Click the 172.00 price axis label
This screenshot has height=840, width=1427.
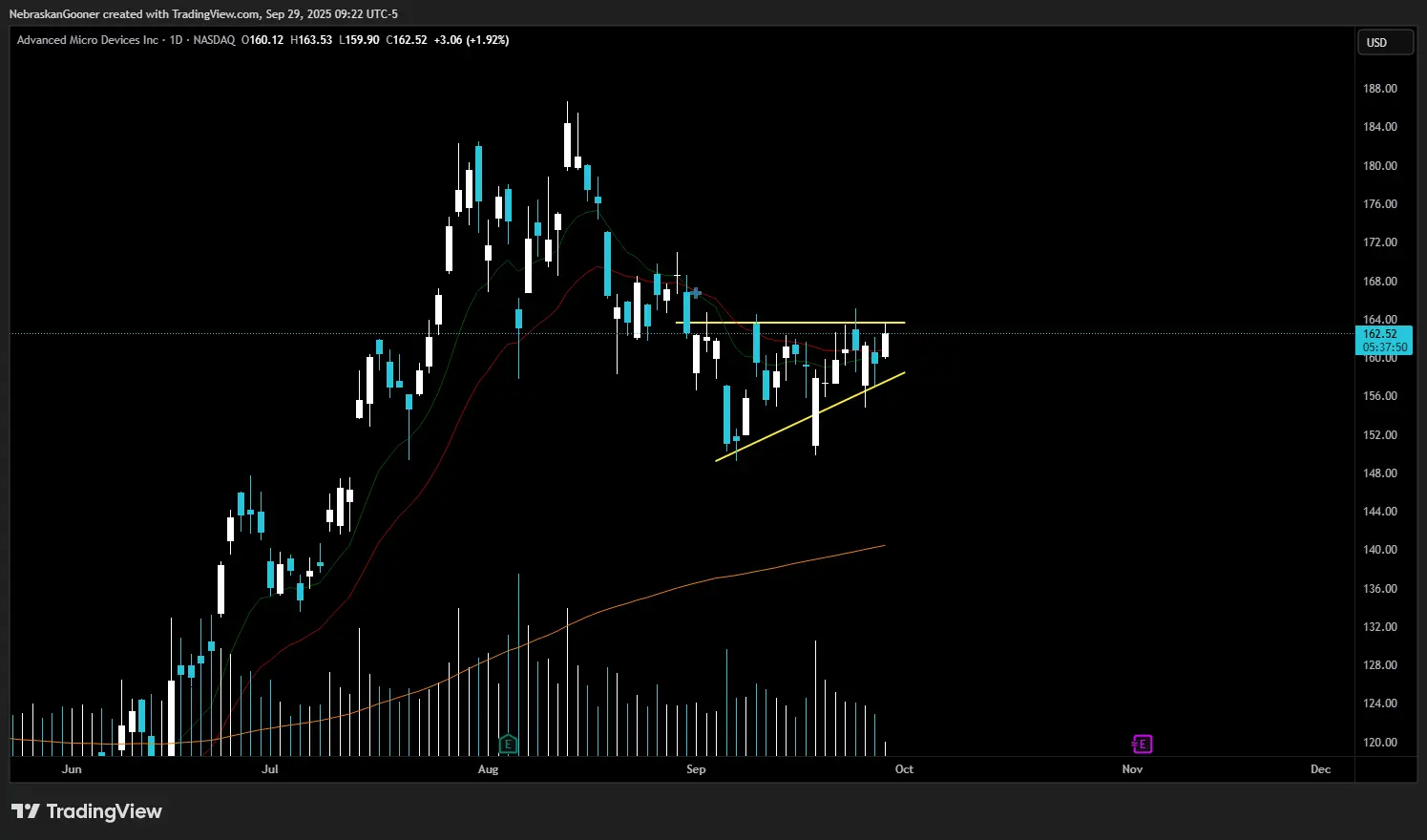[x=1379, y=242]
